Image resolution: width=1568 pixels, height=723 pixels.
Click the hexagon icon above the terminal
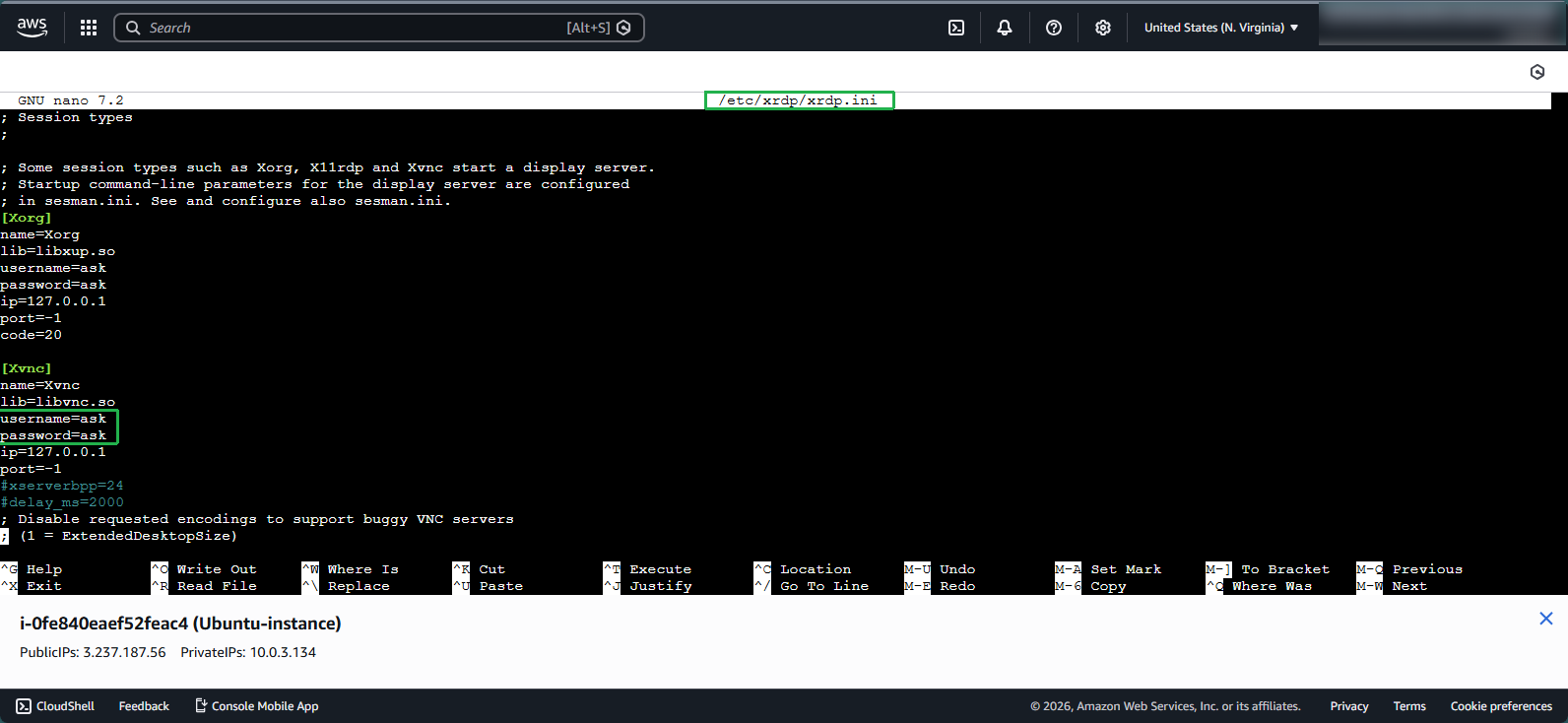1537,72
